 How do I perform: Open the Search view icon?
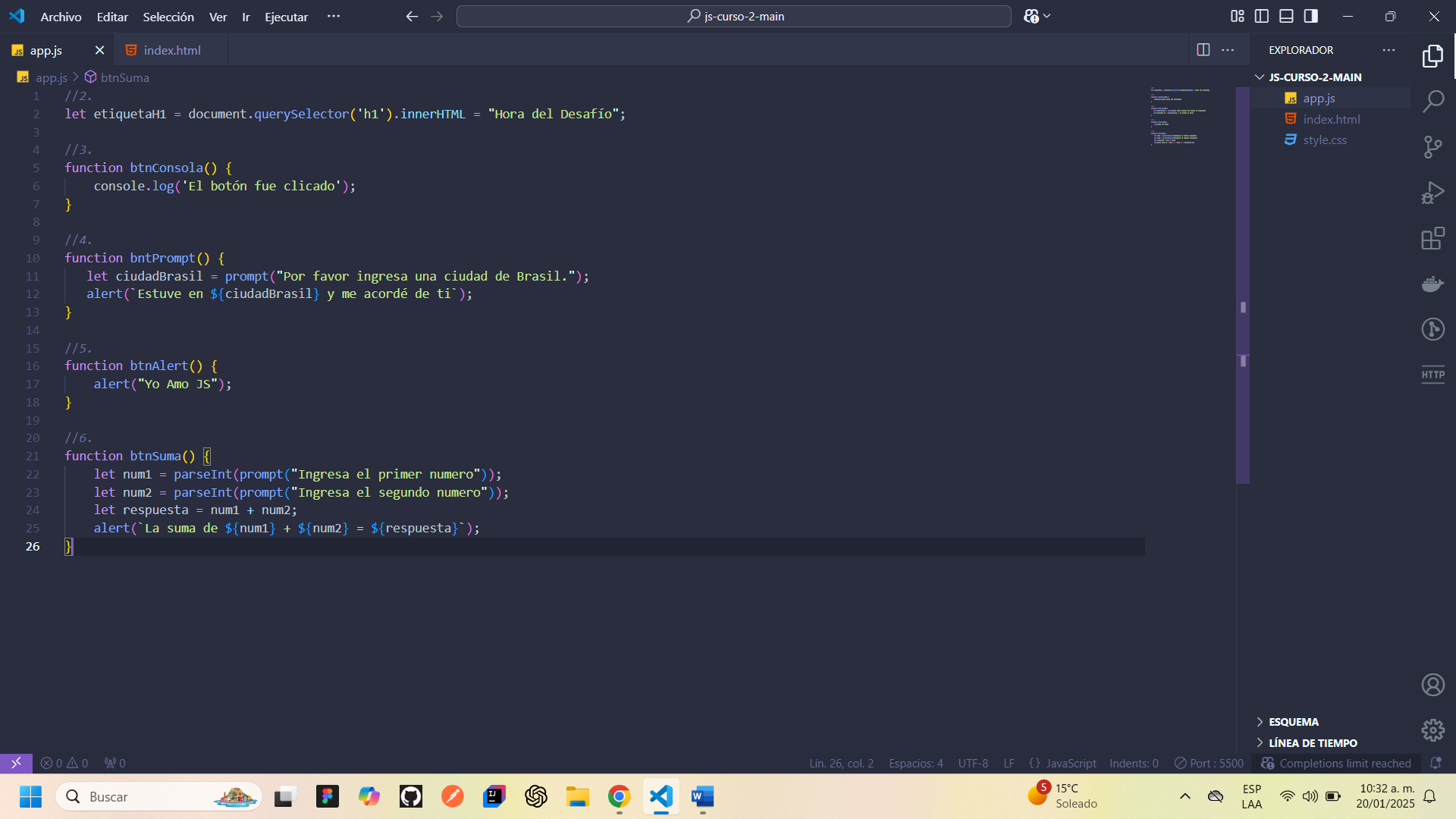[x=1432, y=101]
